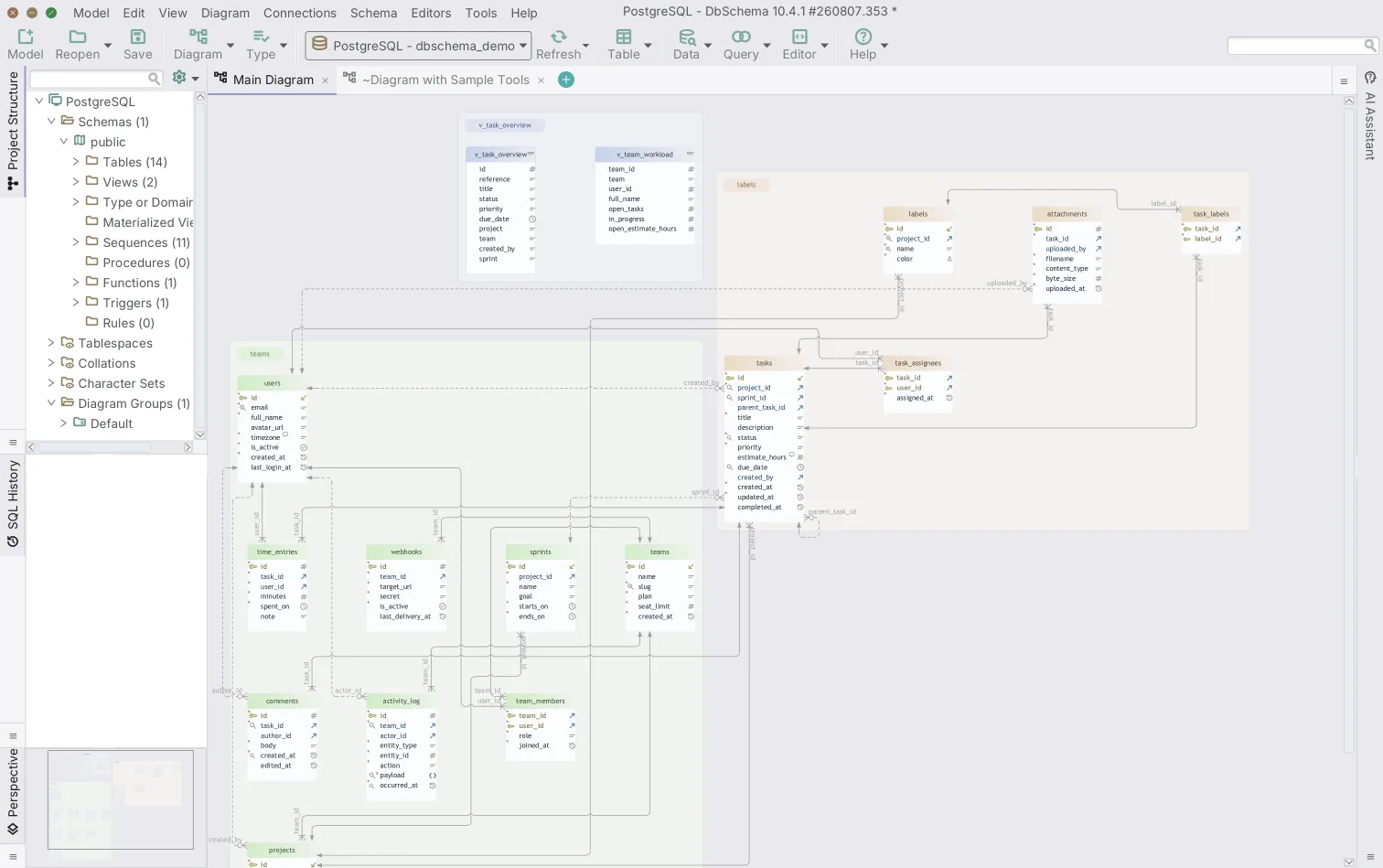Viewport: 1383px width, 868px height.
Task: Click the Table toolbar icon
Action: point(624,37)
